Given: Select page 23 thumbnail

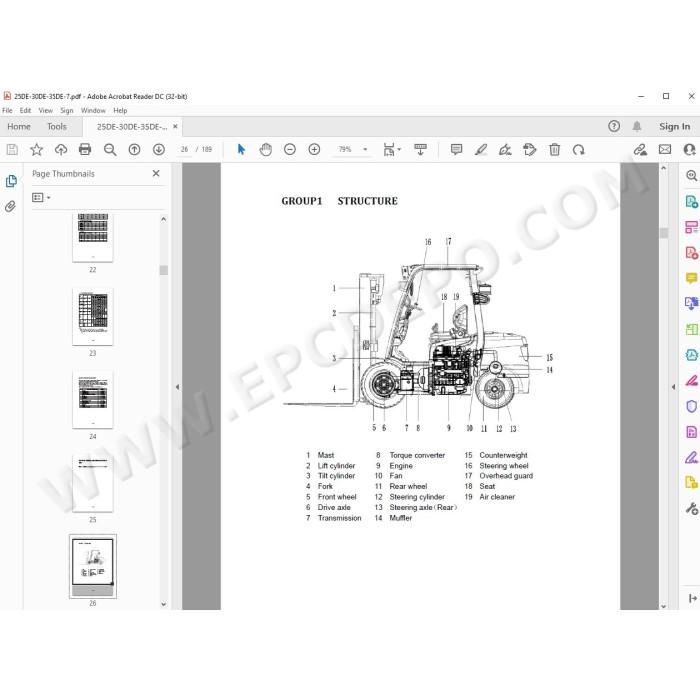Looking at the screenshot, I should [x=93, y=317].
